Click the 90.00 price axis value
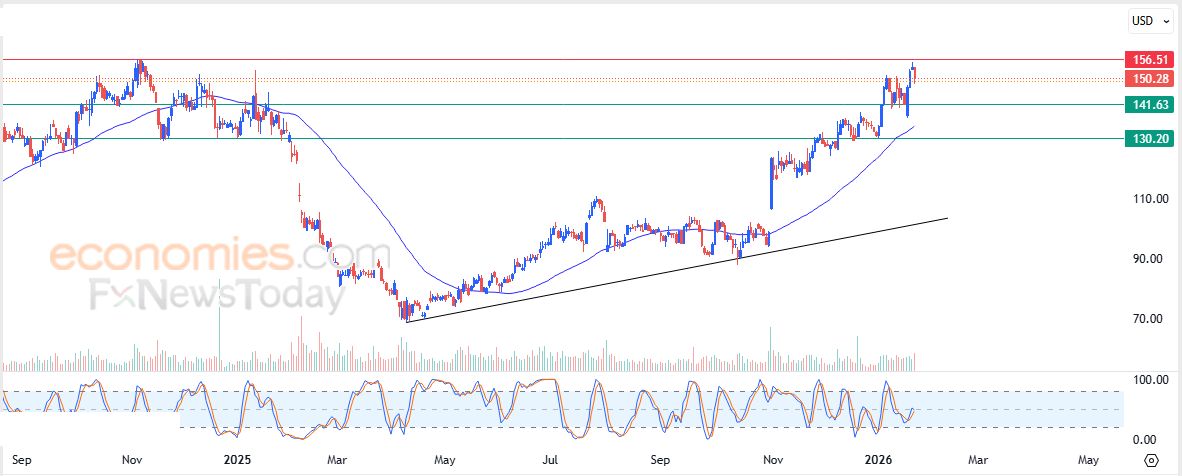The width and height of the screenshot is (1182, 476). point(1148,259)
